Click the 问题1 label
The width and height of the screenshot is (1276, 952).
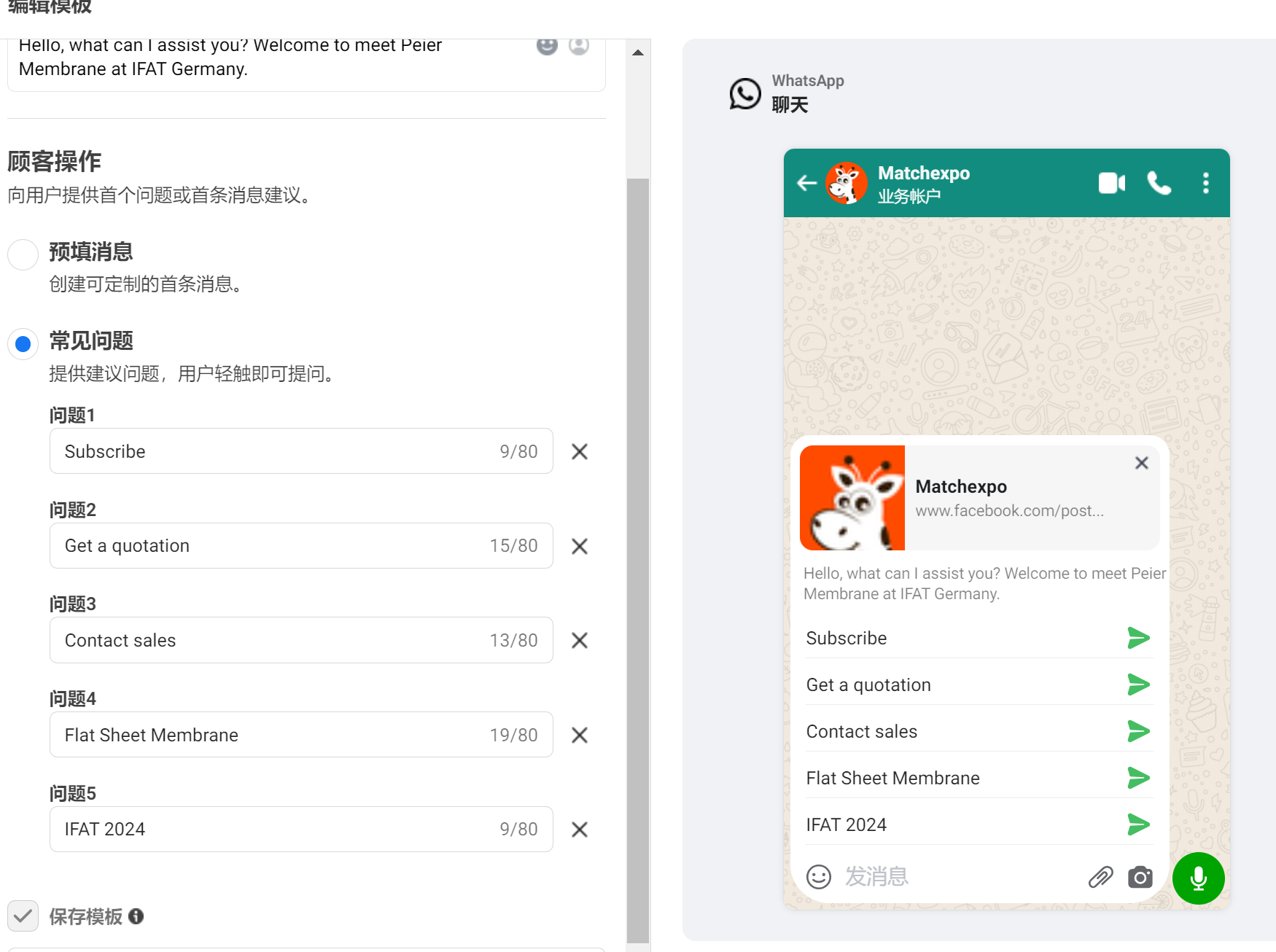72,415
